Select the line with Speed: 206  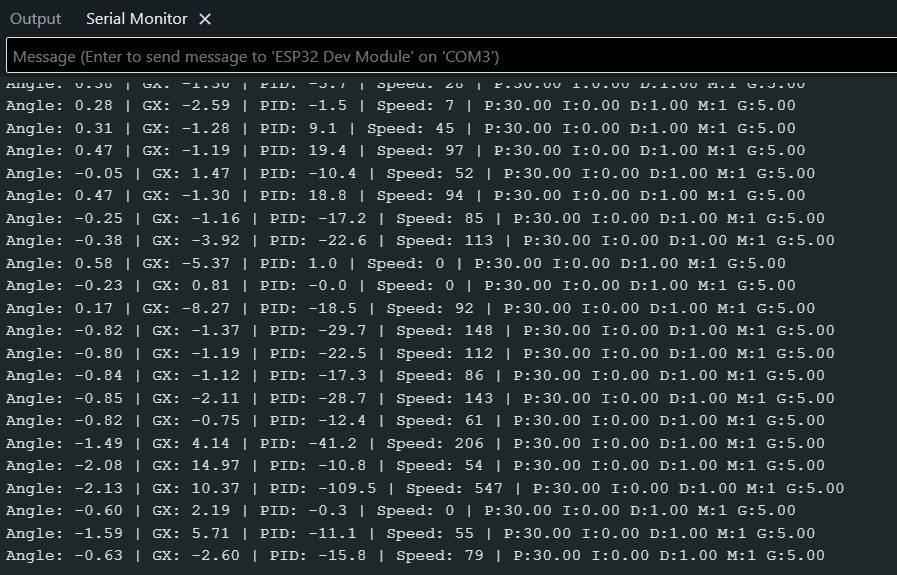coord(415,443)
